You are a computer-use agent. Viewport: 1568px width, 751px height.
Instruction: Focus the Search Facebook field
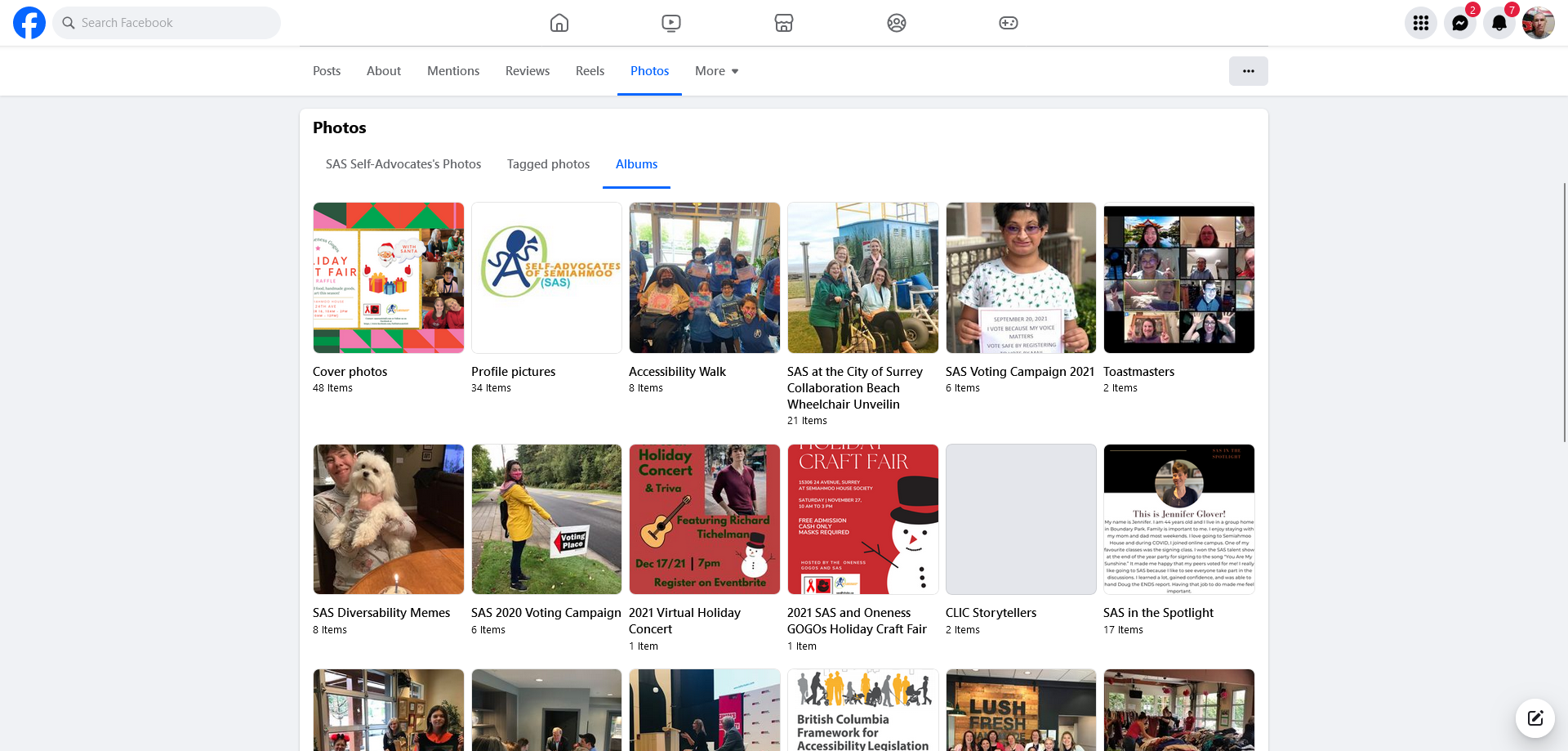tap(167, 23)
